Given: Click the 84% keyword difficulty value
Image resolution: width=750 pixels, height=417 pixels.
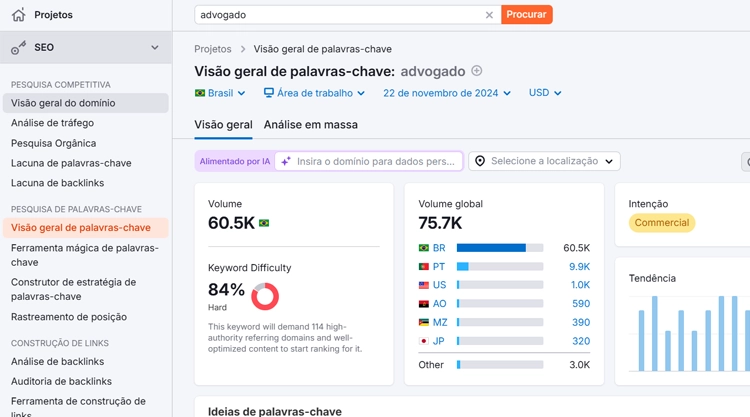Looking at the screenshot, I should click(226, 289).
